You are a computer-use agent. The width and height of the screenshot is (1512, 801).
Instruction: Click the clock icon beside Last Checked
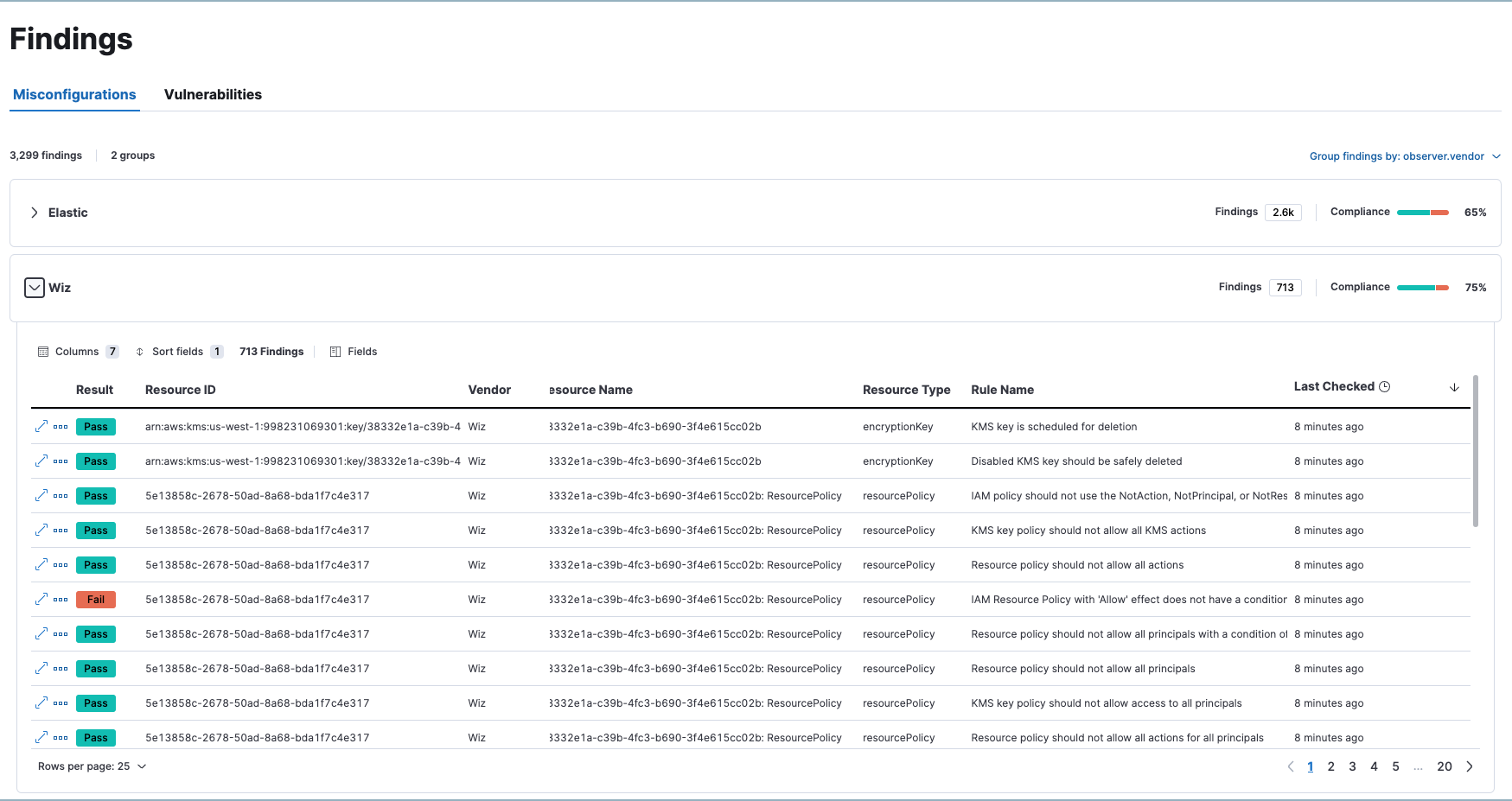1387,386
